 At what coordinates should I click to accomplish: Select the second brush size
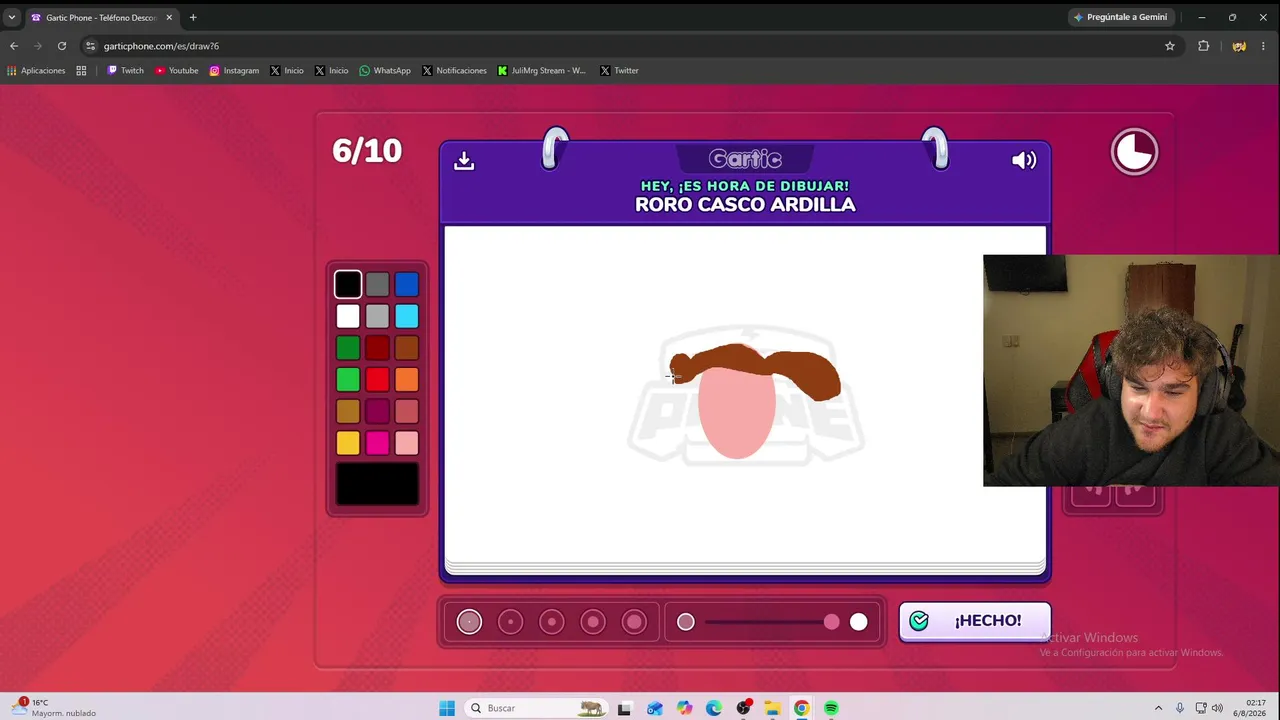point(510,622)
